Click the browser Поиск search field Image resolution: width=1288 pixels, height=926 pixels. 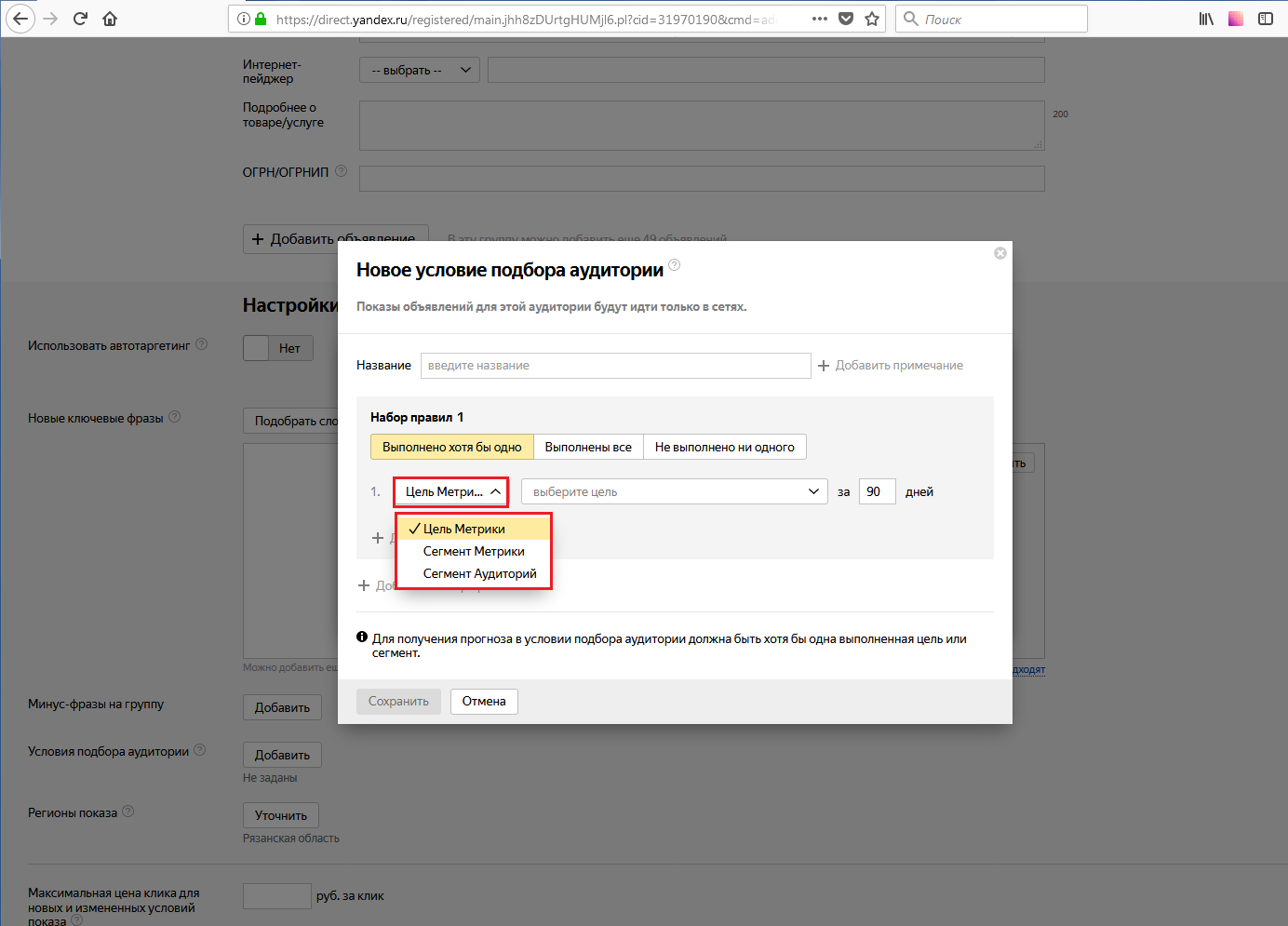click(x=992, y=19)
